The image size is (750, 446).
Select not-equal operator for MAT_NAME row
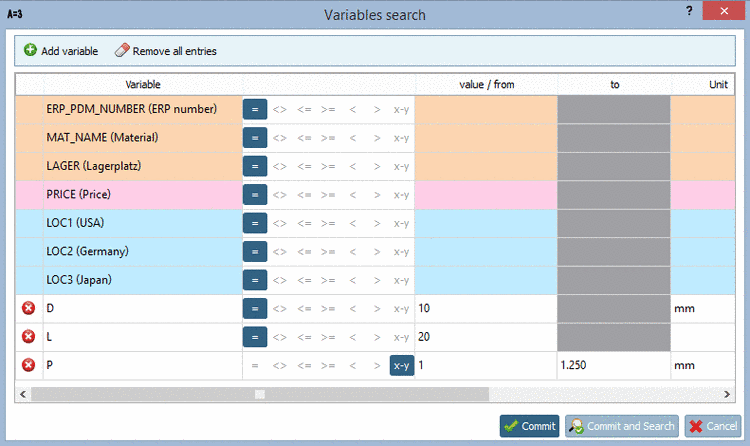coord(279,138)
